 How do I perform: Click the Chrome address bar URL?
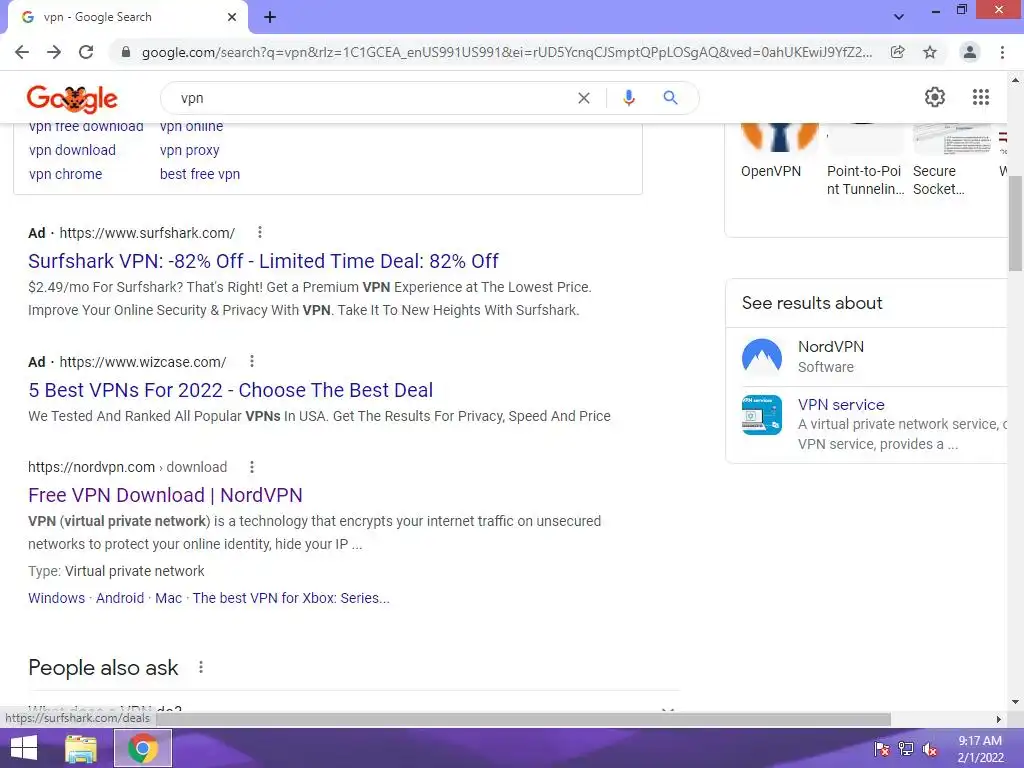point(507,52)
